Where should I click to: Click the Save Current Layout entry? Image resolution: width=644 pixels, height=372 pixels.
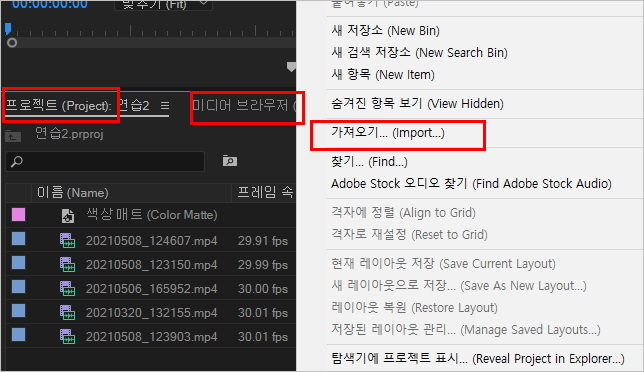443,264
